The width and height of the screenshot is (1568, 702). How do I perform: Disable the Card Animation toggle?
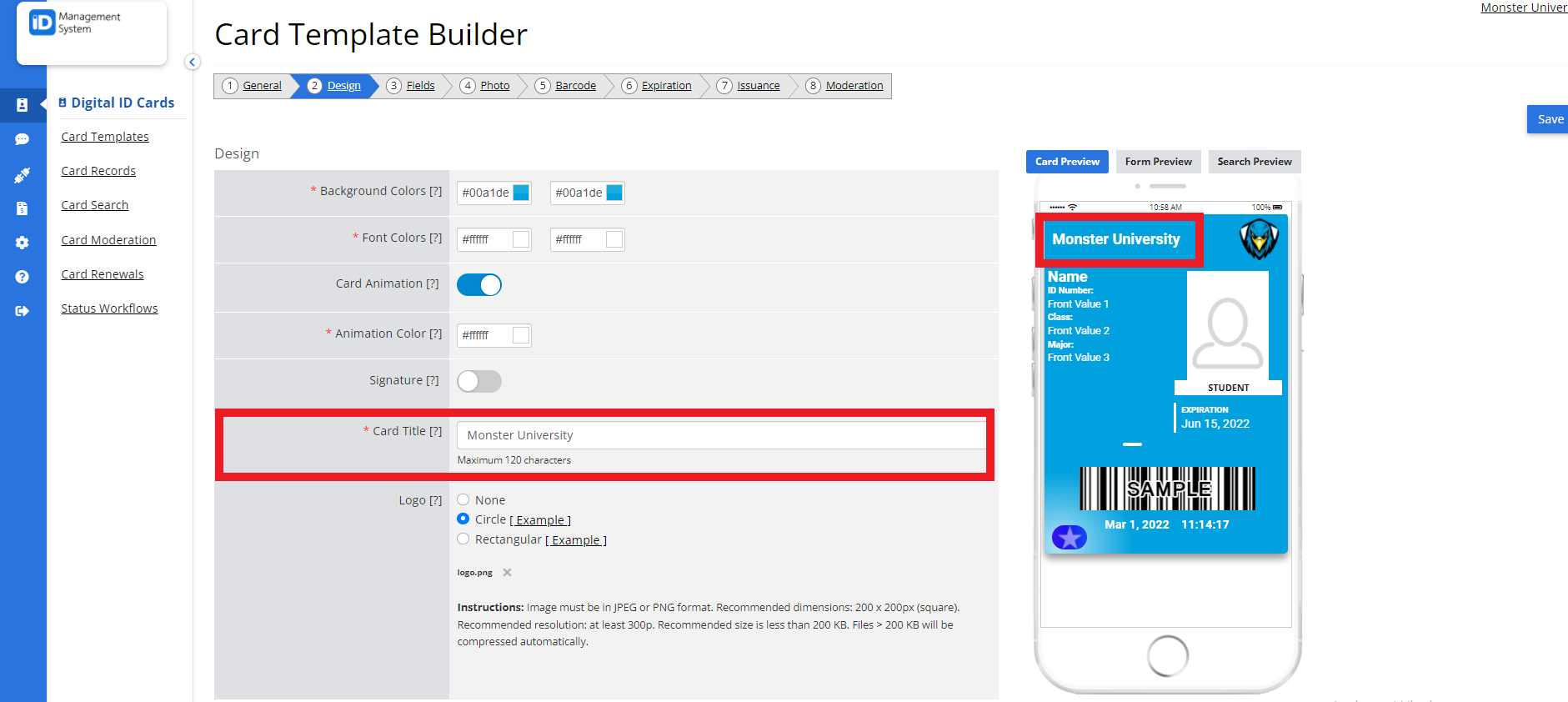(479, 285)
